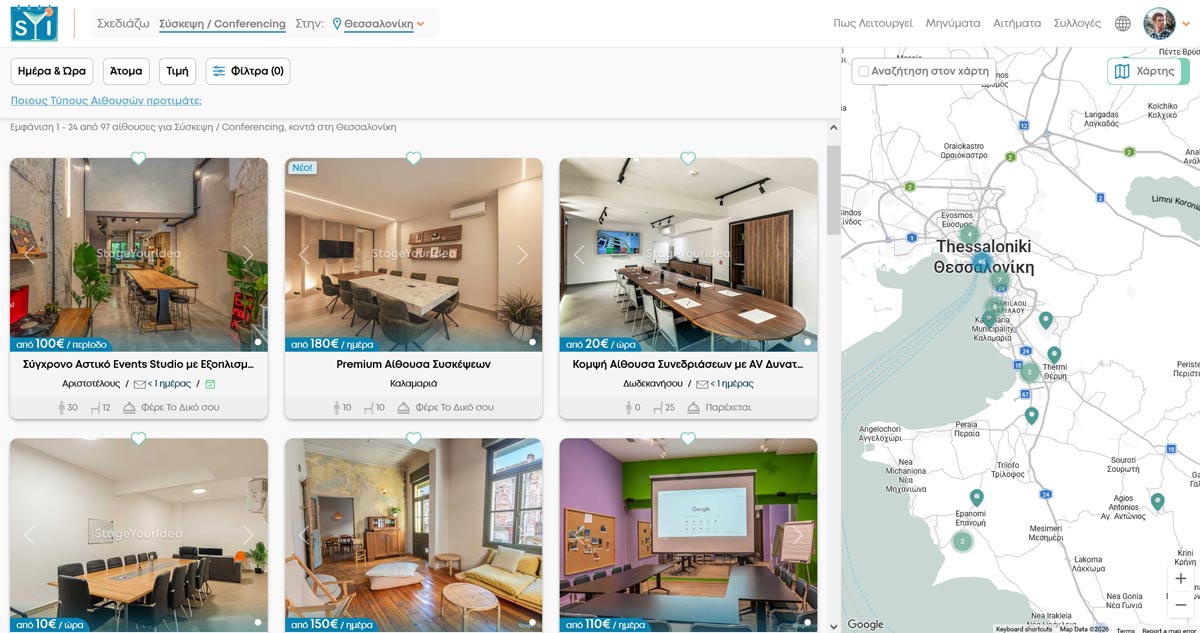
Task: Go to Μηνύματα in the top menu
Action: (953, 23)
